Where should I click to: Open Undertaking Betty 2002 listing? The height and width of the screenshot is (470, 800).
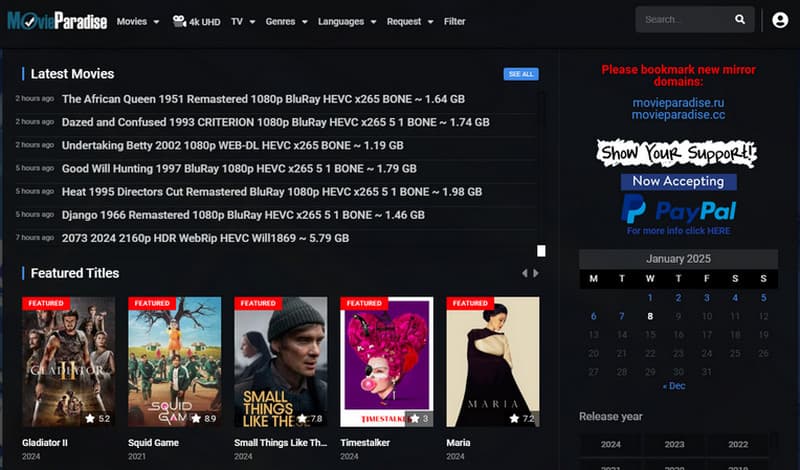pyautogui.click(x=233, y=145)
